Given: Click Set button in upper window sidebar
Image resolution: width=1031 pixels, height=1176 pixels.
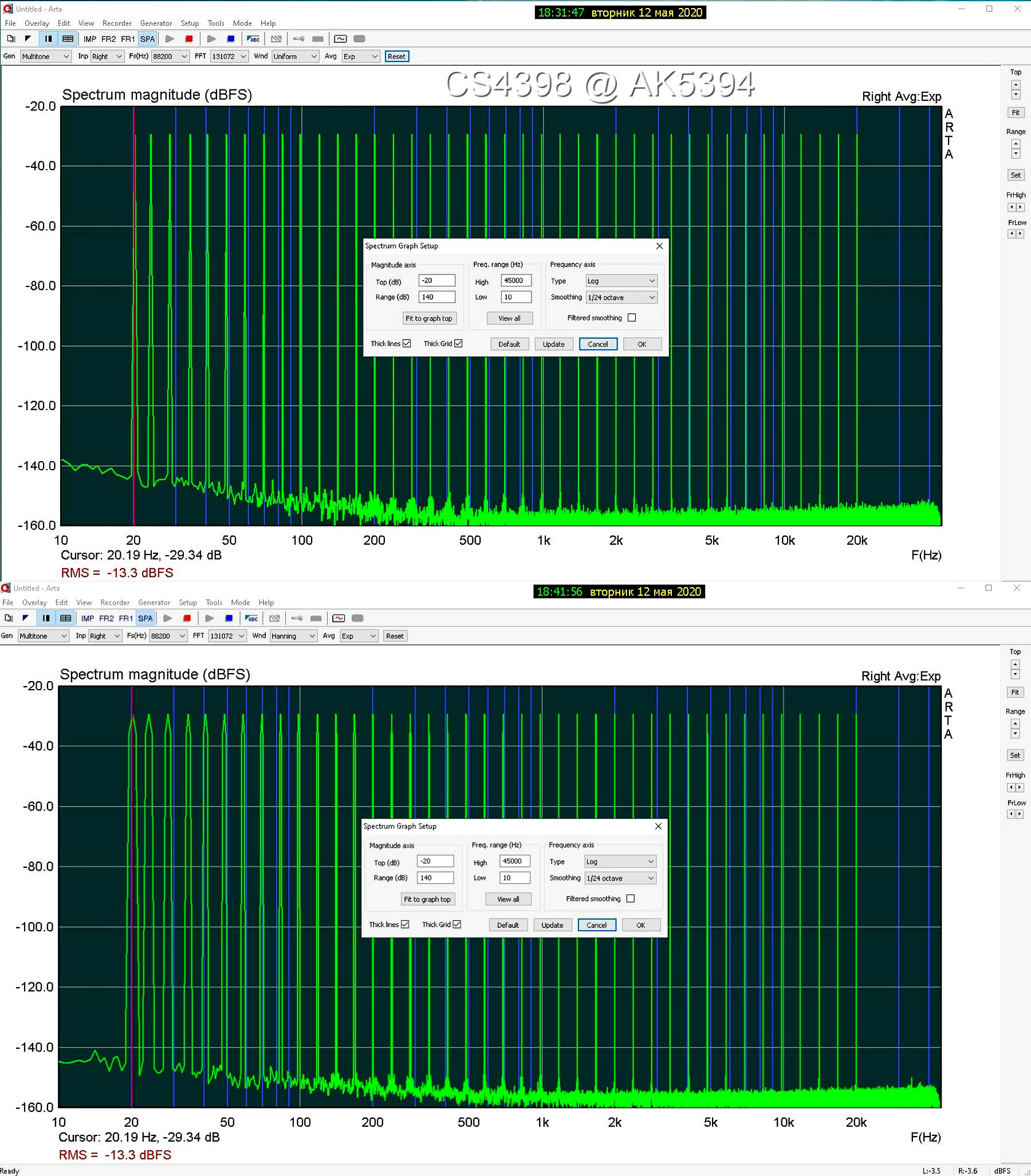Looking at the screenshot, I should pos(1016,175).
